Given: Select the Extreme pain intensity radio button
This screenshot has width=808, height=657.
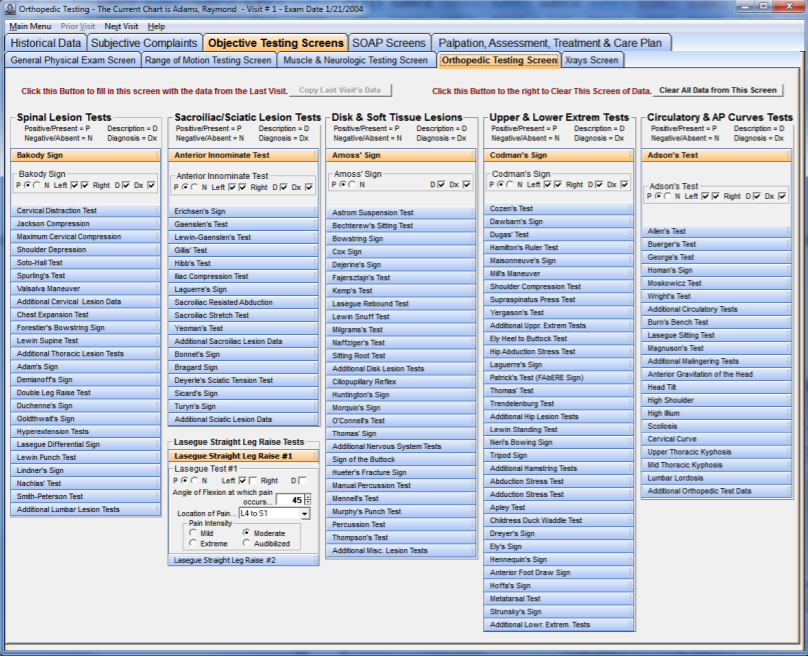Looking at the screenshot, I should [194, 542].
